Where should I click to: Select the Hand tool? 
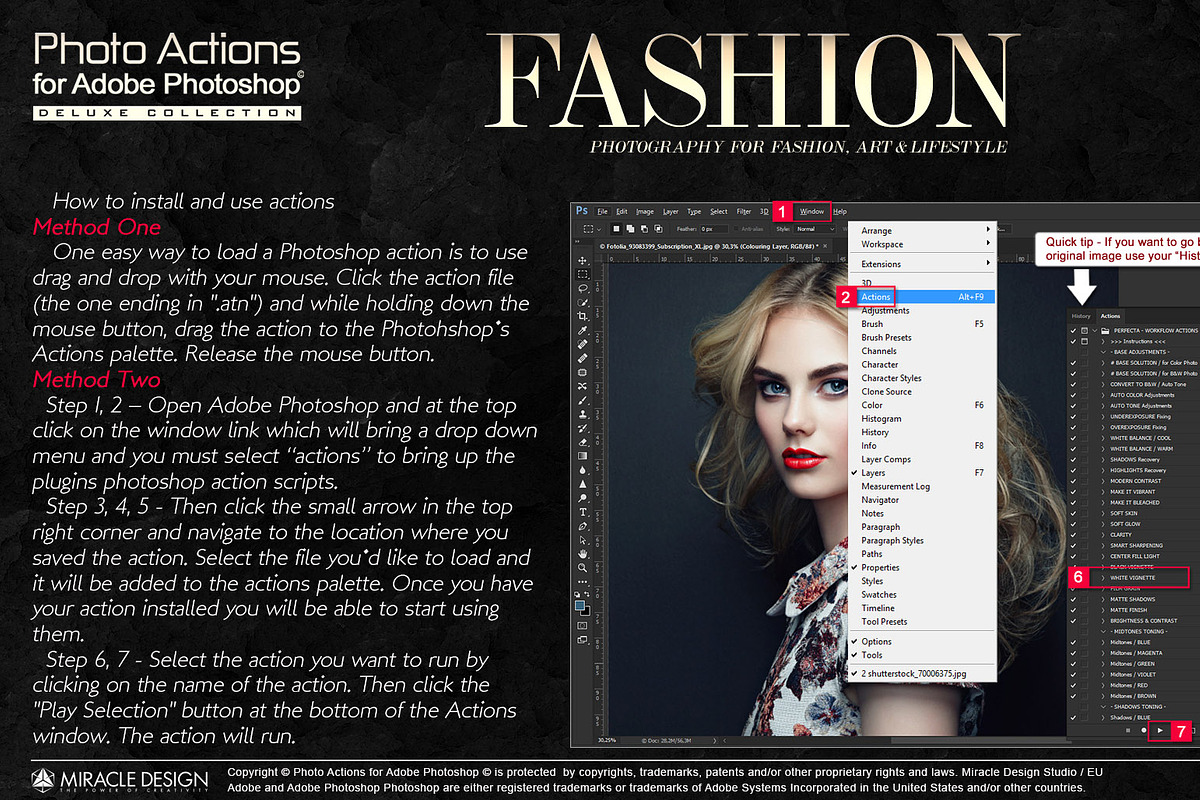click(x=582, y=554)
